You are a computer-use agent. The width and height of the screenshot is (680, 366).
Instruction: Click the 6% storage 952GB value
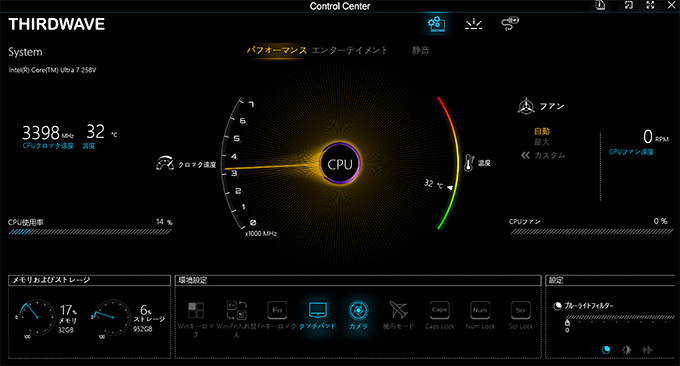[149, 318]
